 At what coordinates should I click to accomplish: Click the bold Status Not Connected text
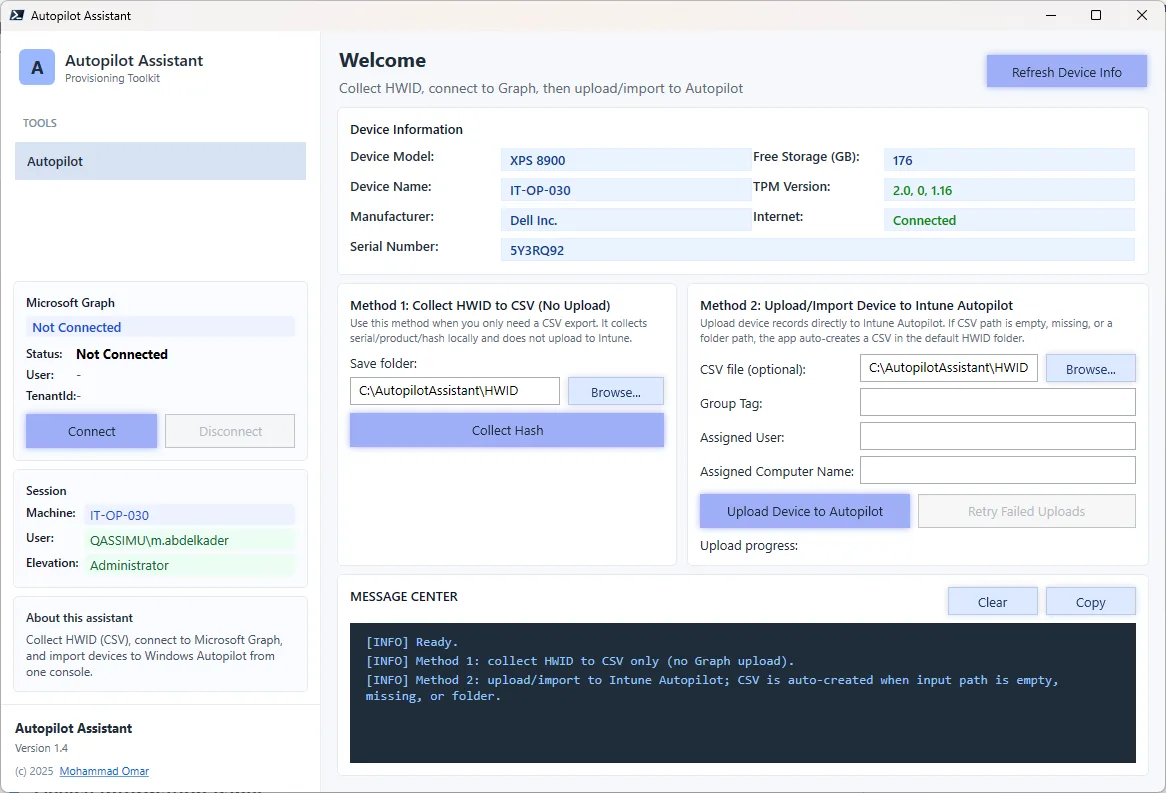tap(122, 354)
